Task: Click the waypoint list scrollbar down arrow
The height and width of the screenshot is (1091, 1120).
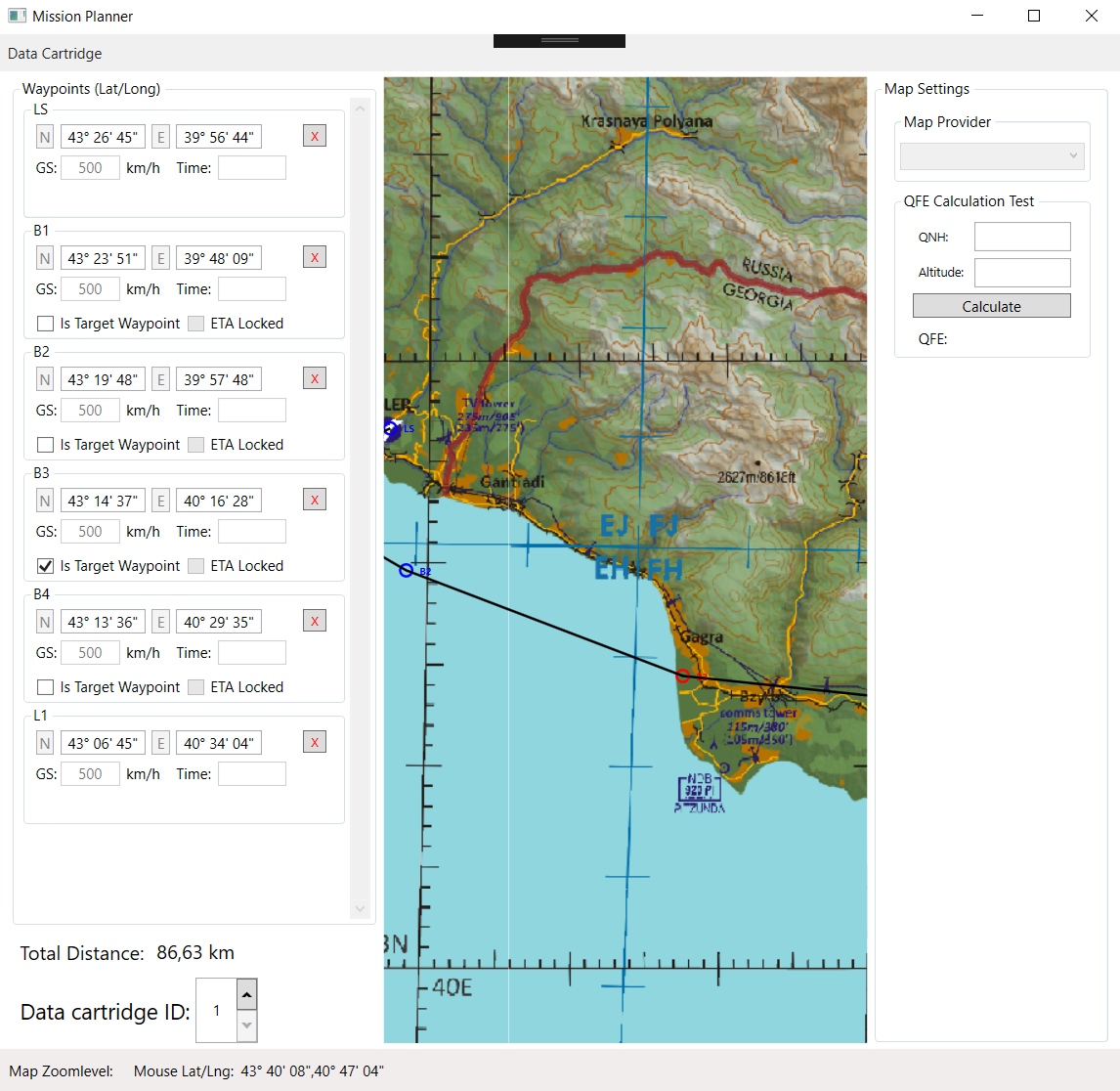Action: (360, 909)
